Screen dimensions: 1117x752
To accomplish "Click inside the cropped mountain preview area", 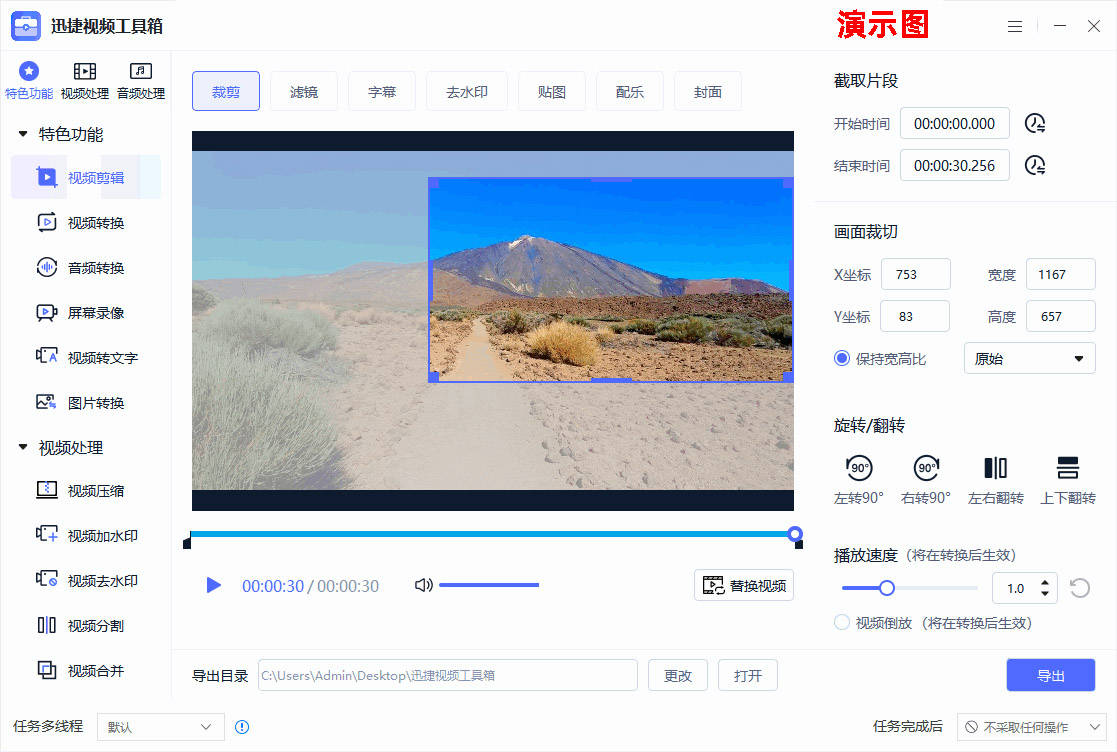I will (611, 280).
